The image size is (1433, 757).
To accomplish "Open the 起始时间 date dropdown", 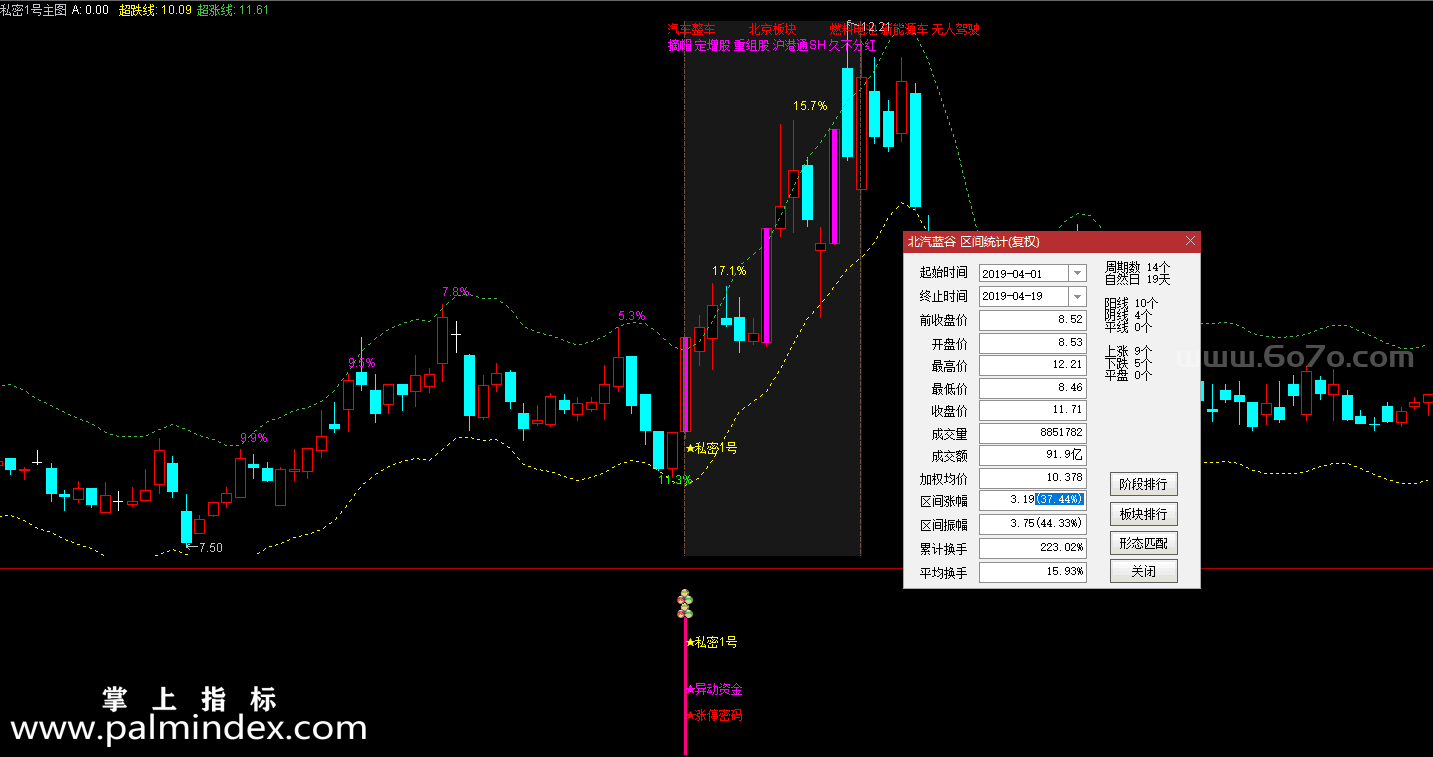I will pyautogui.click(x=1077, y=273).
